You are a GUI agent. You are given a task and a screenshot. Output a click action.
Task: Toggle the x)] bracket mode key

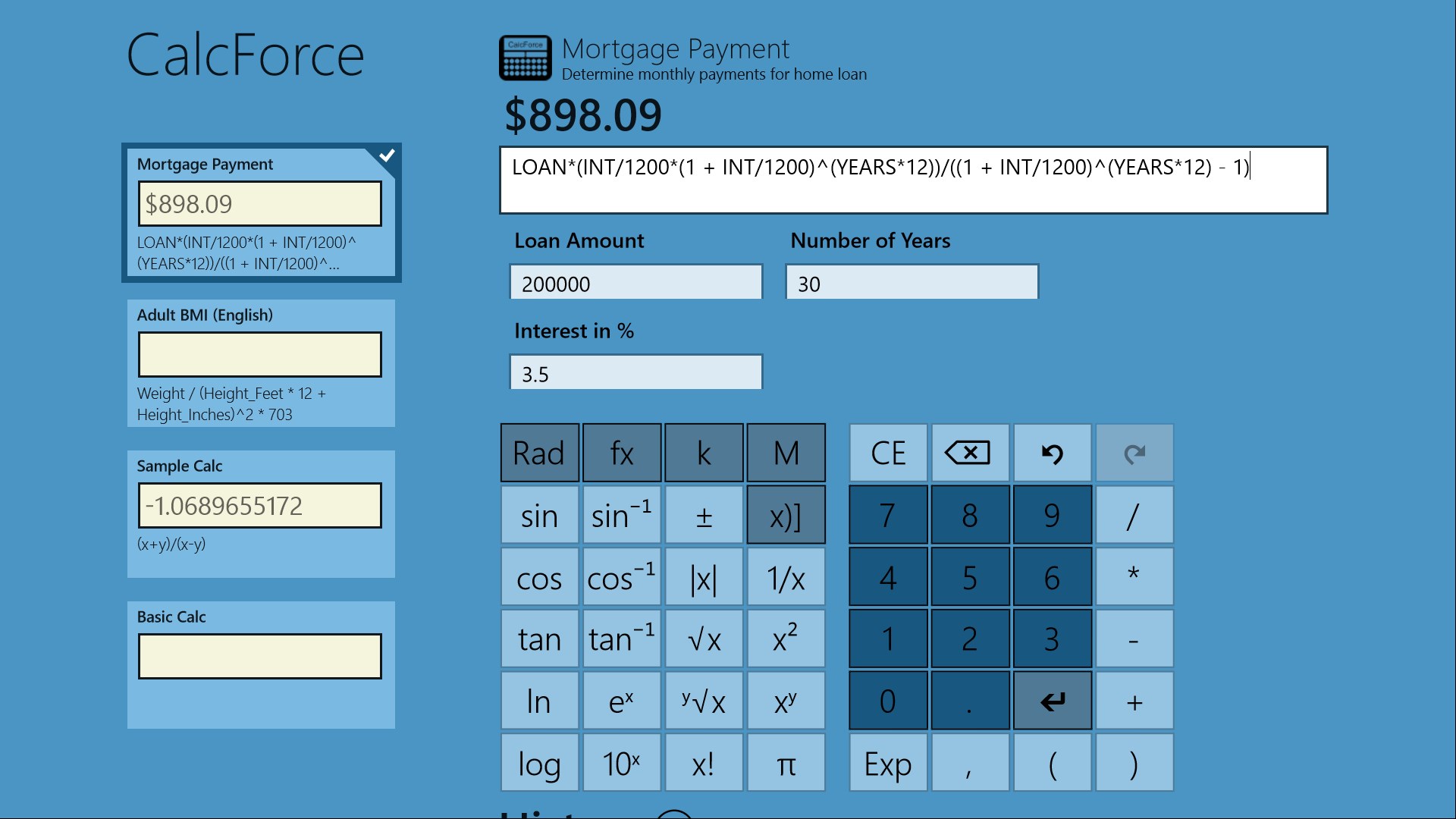pyautogui.click(x=786, y=516)
